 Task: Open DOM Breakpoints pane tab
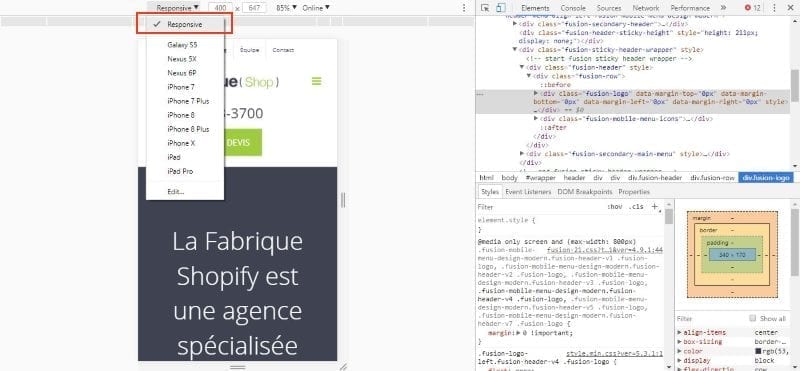(584, 192)
